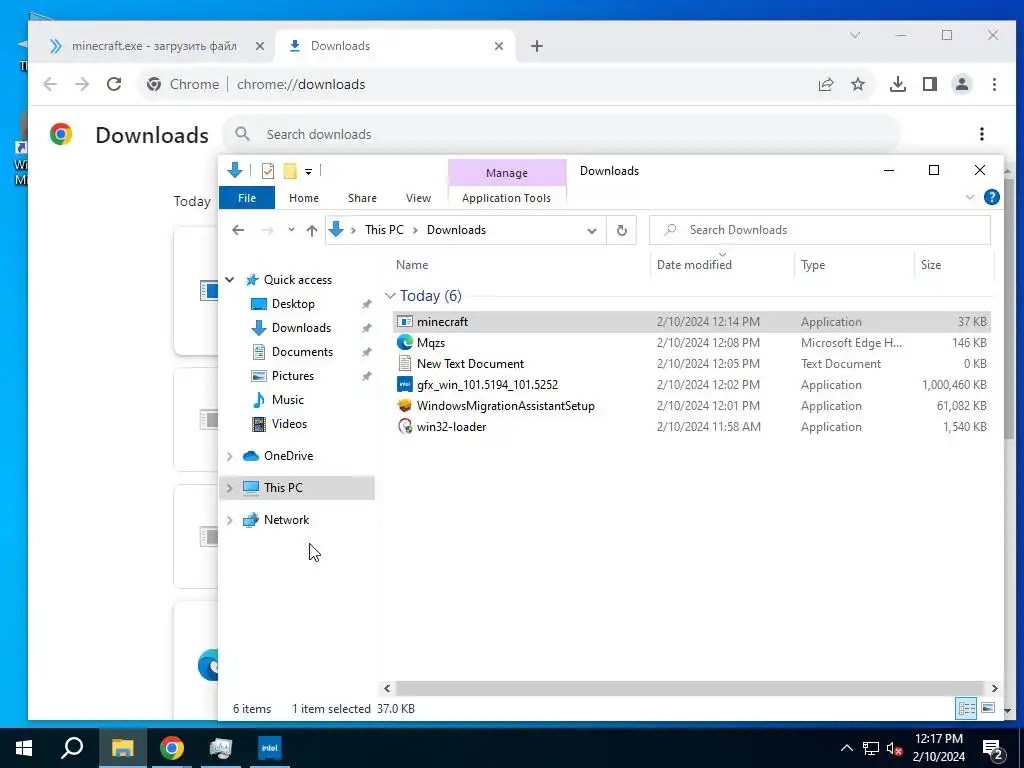This screenshot has height=768, width=1024.
Task: Select the Mqzs Edge HTML file
Action: click(x=692, y=342)
